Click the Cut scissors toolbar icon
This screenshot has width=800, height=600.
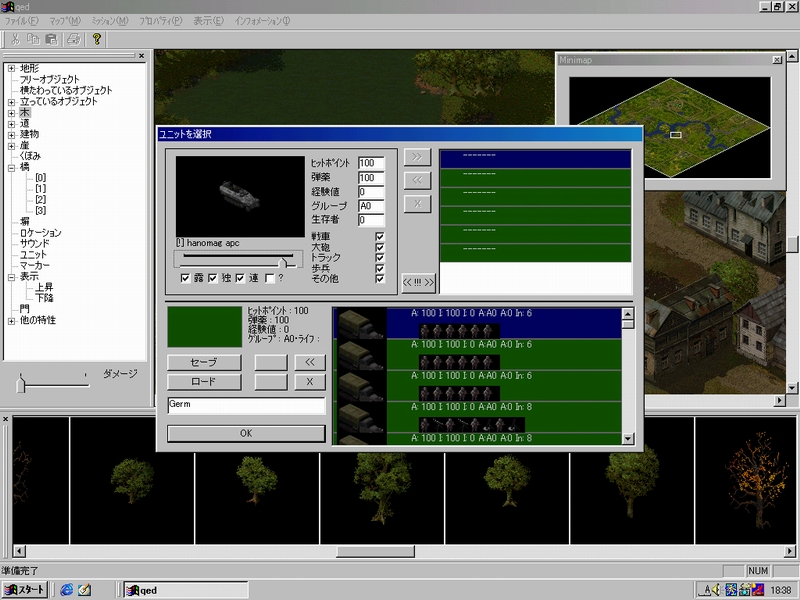15,39
